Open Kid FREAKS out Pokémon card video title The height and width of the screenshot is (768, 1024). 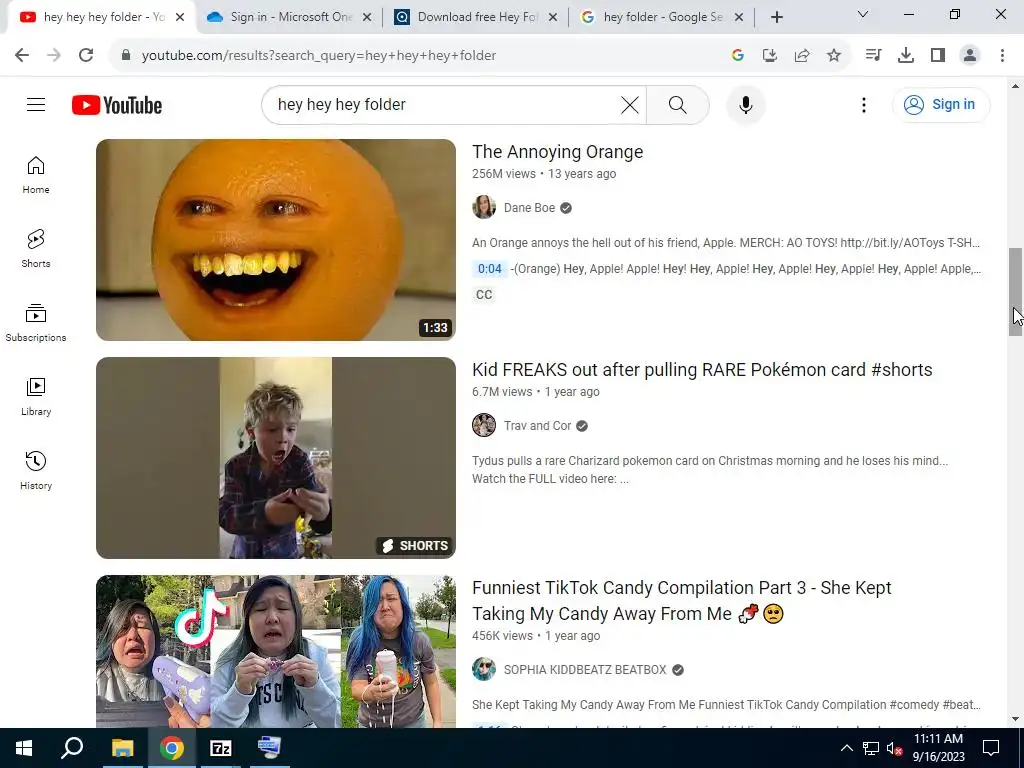pos(702,370)
